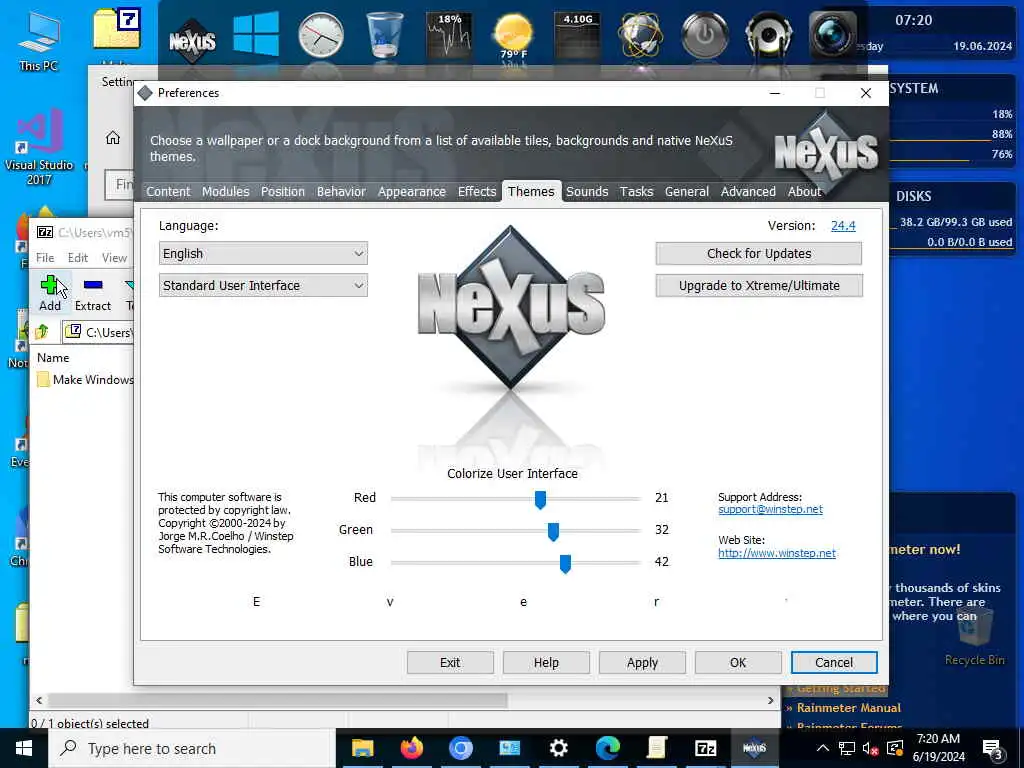Click the Green colorize slider handle
The height and width of the screenshot is (768, 1024).
coord(553,532)
